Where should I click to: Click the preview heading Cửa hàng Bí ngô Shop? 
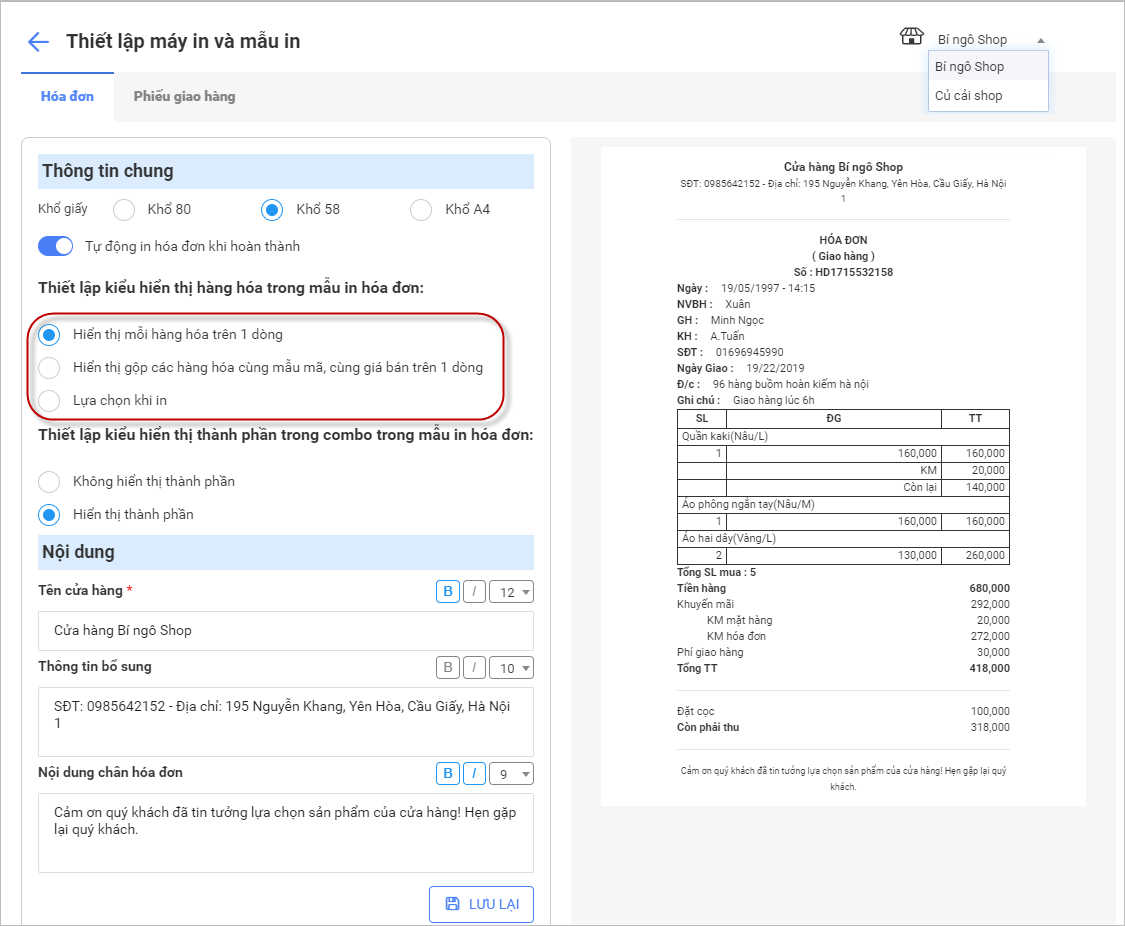point(843,166)
